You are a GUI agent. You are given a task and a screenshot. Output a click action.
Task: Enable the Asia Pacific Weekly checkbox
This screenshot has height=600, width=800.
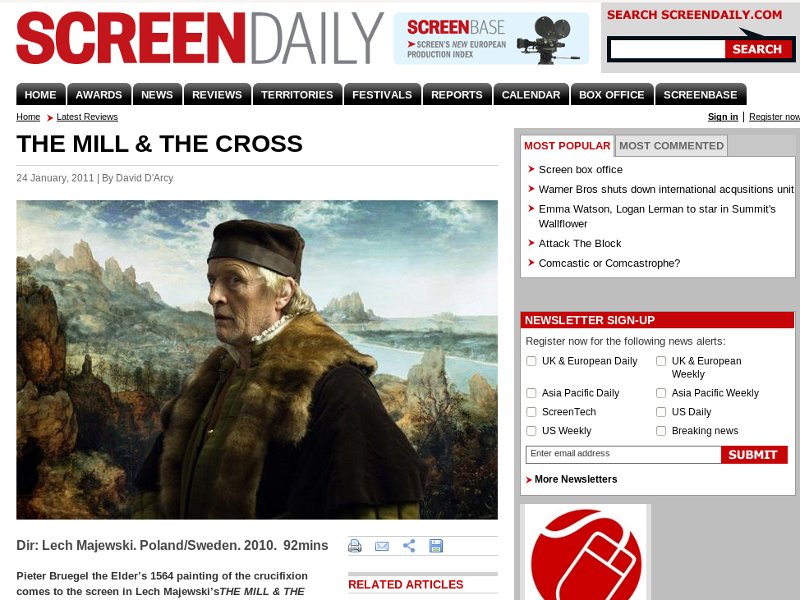[x=661, y=393]
